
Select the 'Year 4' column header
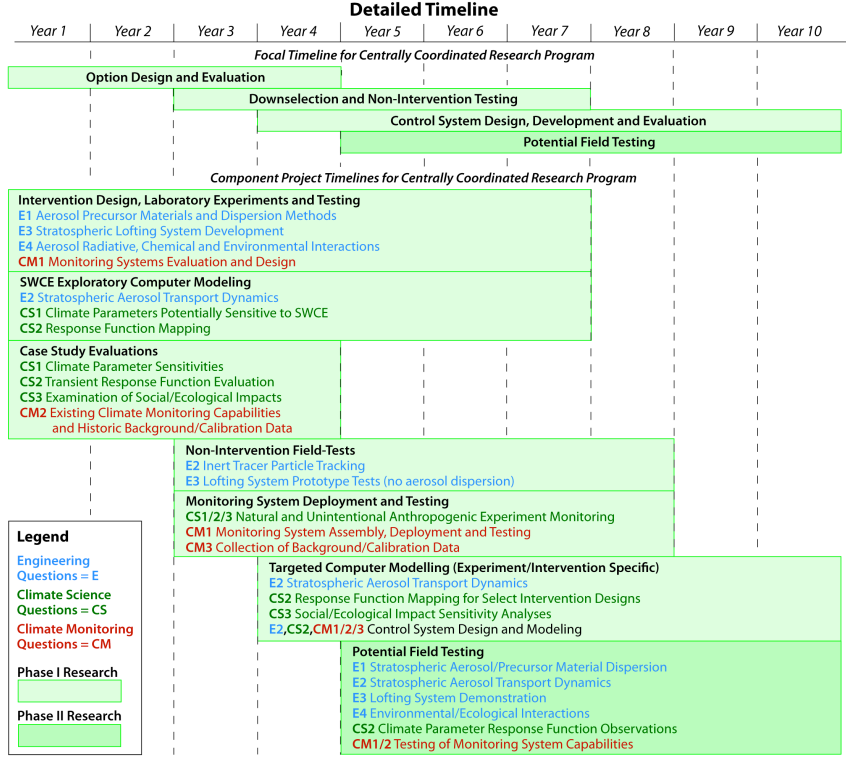click(298, 31)
